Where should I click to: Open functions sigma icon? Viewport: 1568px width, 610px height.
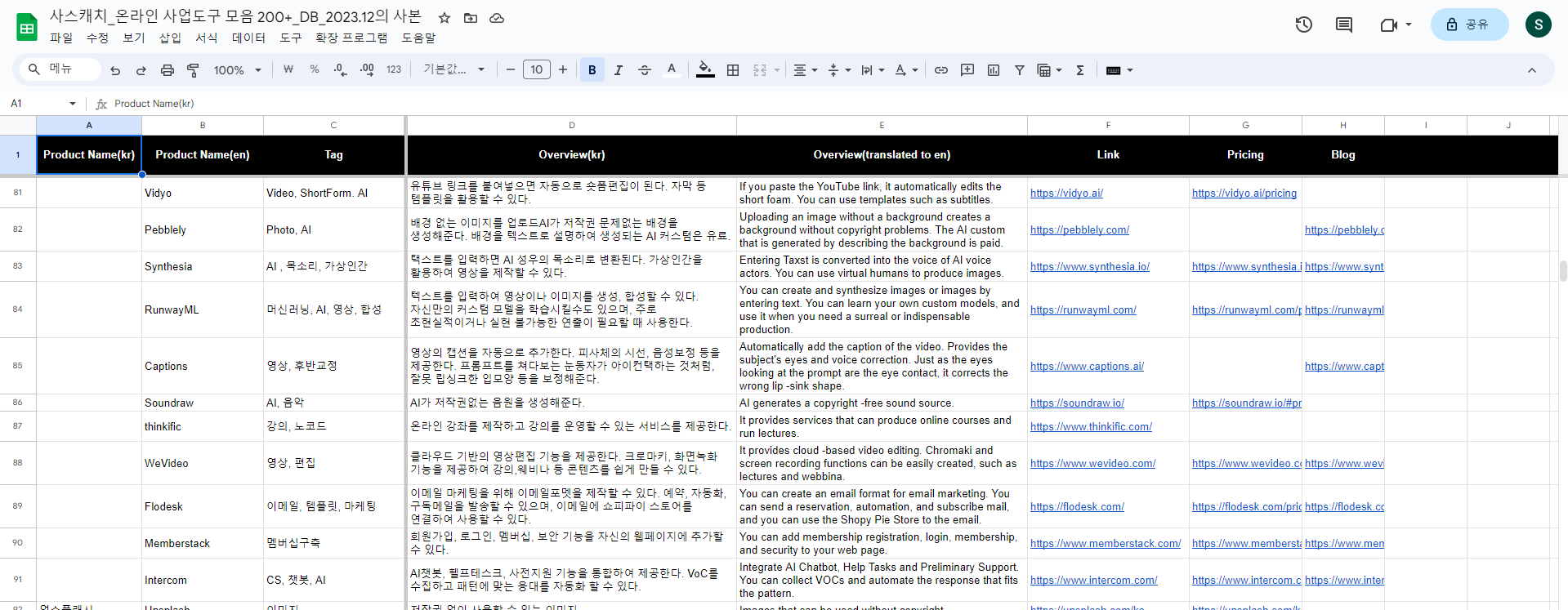pos(1080,70)
